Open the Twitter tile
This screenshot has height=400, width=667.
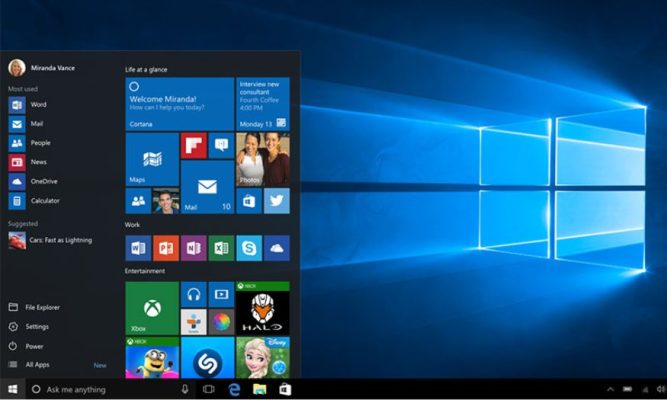[276, 200]
